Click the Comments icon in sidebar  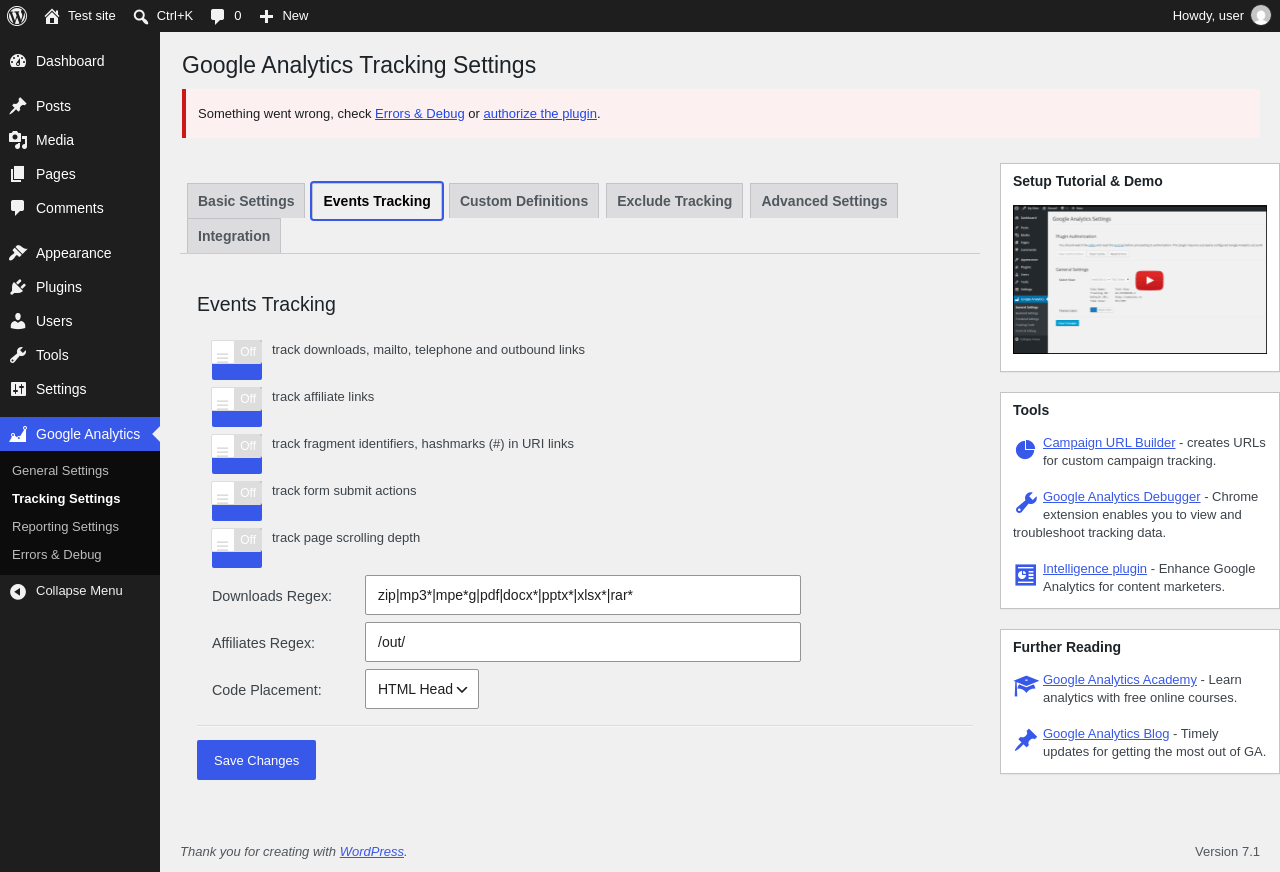pos(18,208)
